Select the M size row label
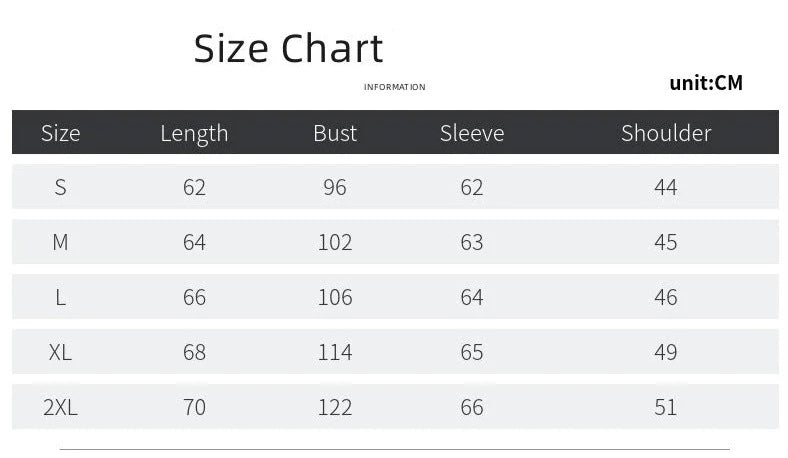The width and height of the screenshot is (788, 458). [60, 242]
